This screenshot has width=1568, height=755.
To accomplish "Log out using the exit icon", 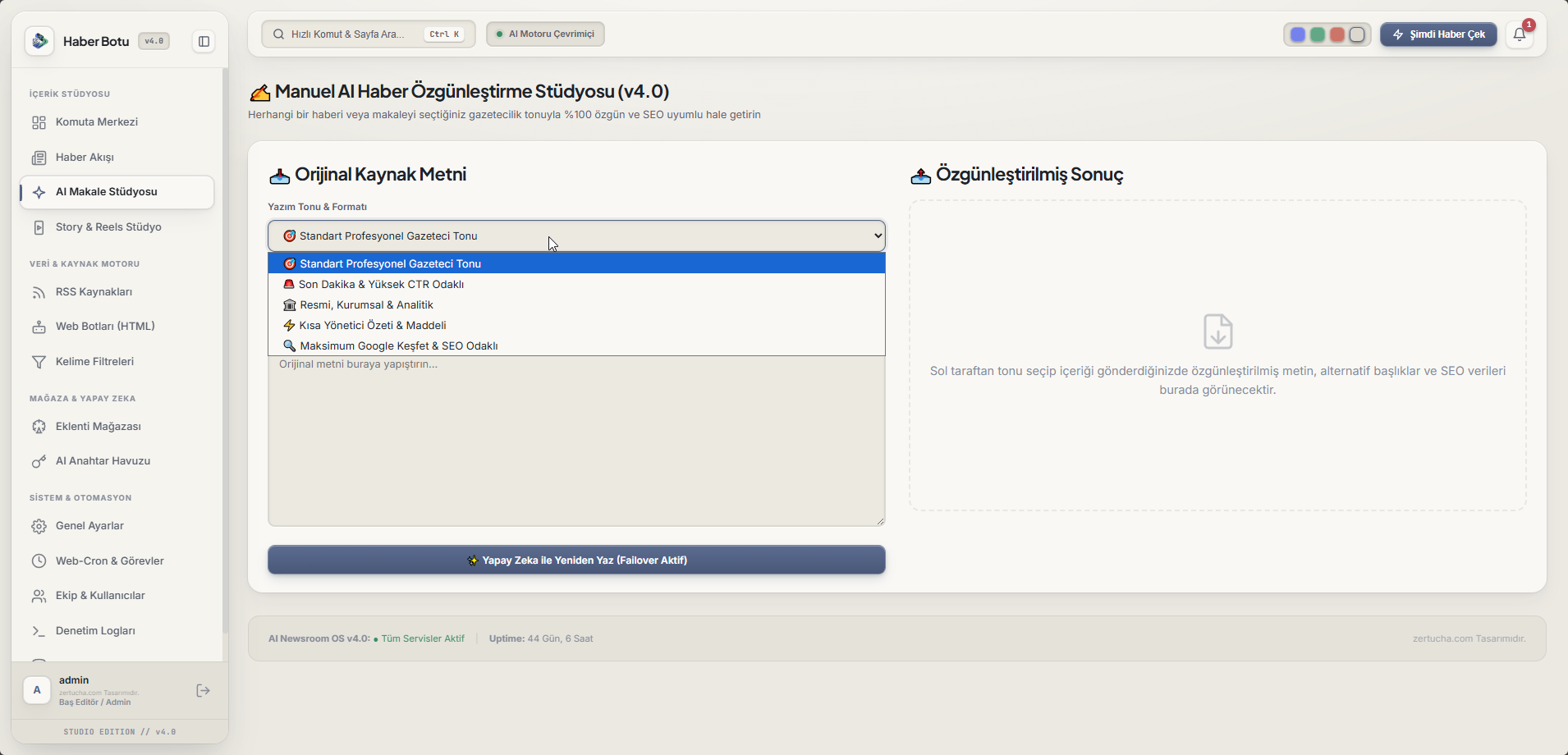I will 204,691.
